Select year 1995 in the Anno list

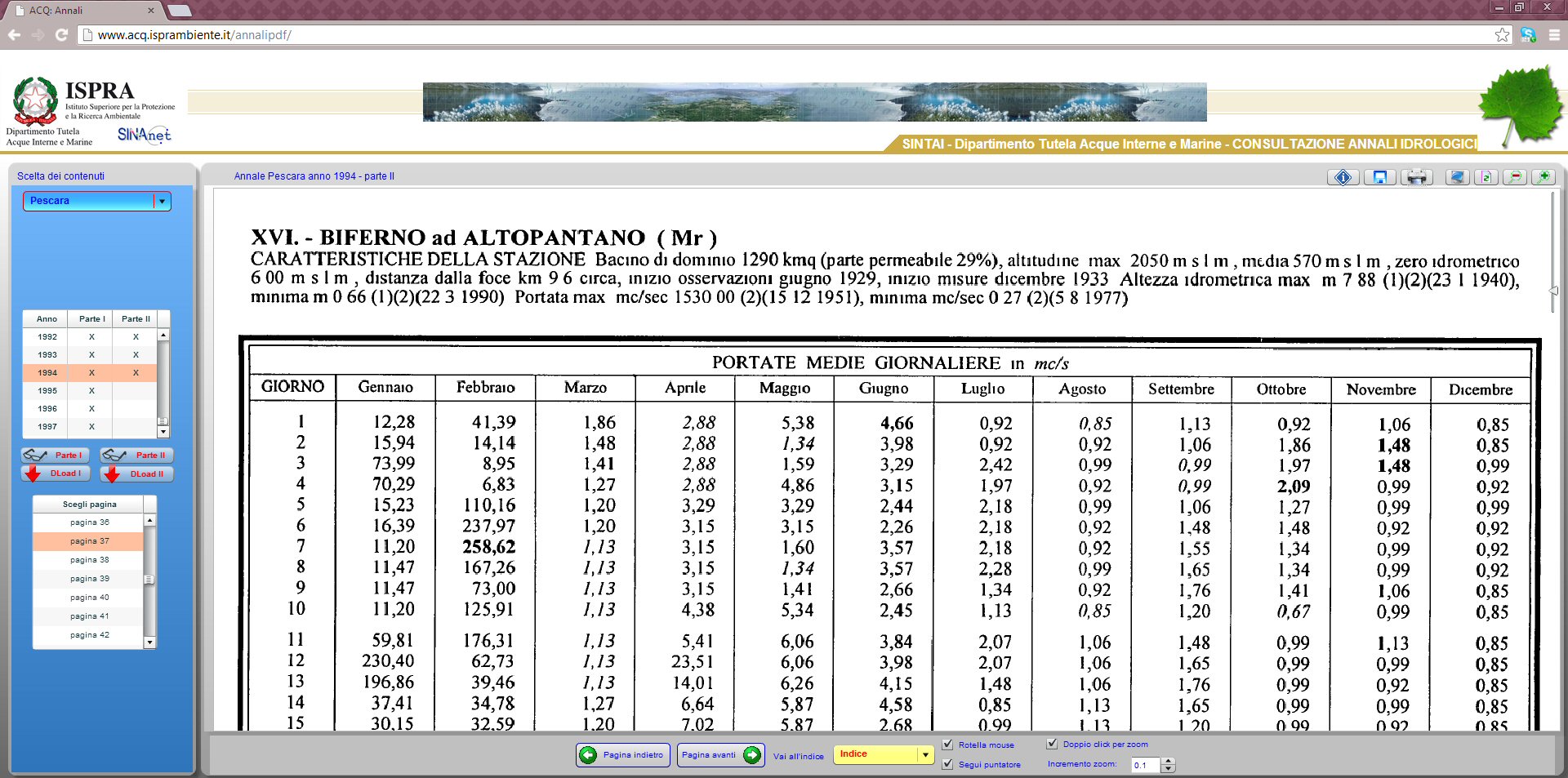point(48,391)
